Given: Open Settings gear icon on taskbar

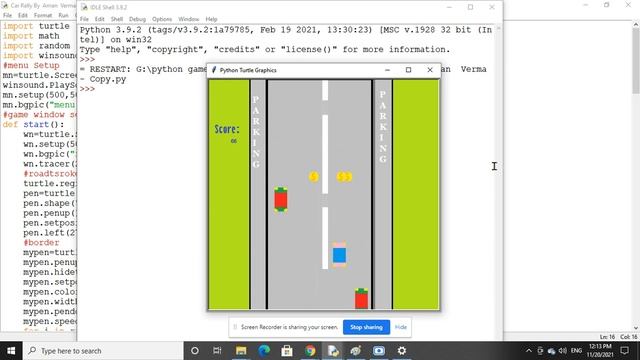Looking at the screenshot, I should (x=402, y=351).
